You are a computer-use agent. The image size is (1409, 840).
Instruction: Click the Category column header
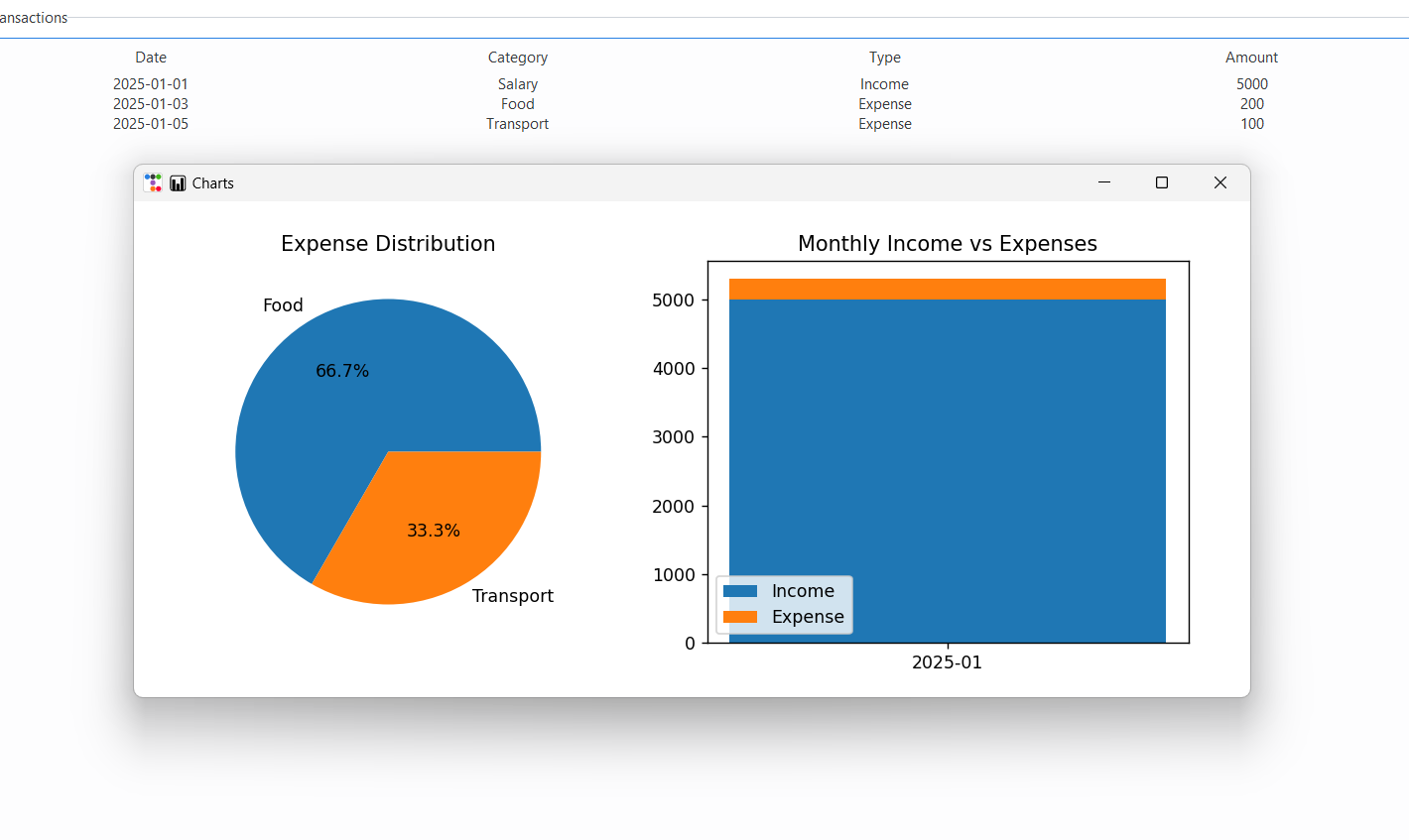point(517,57)
